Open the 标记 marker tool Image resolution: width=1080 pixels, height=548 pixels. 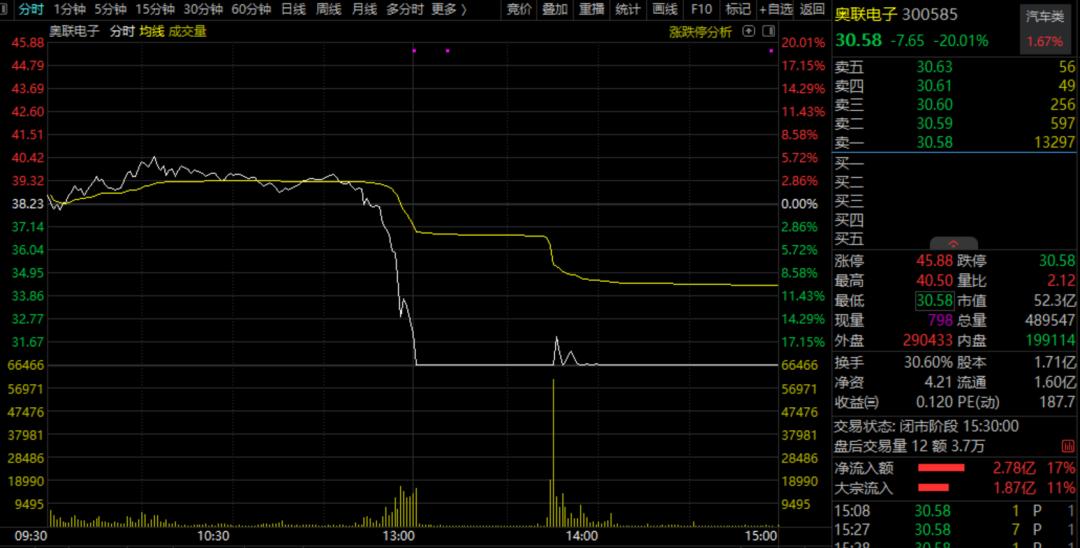pos(738,9)
